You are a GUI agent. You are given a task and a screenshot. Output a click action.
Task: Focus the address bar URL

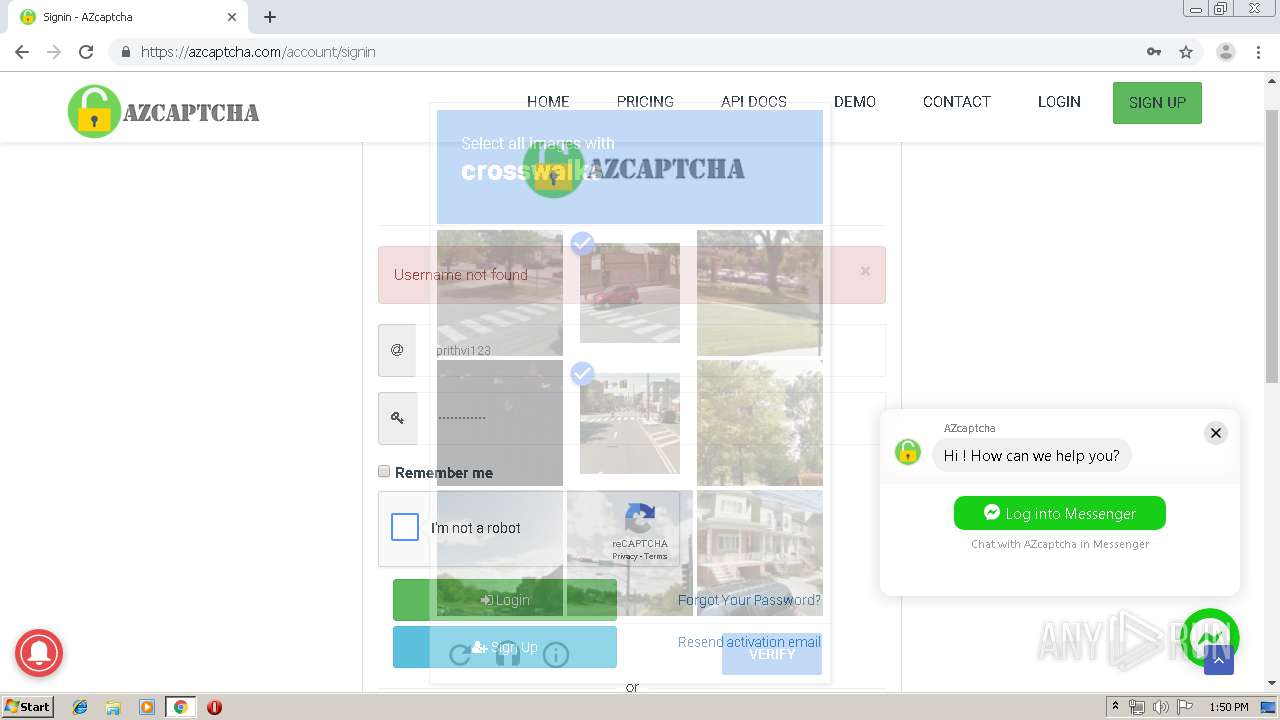point(258,52)
